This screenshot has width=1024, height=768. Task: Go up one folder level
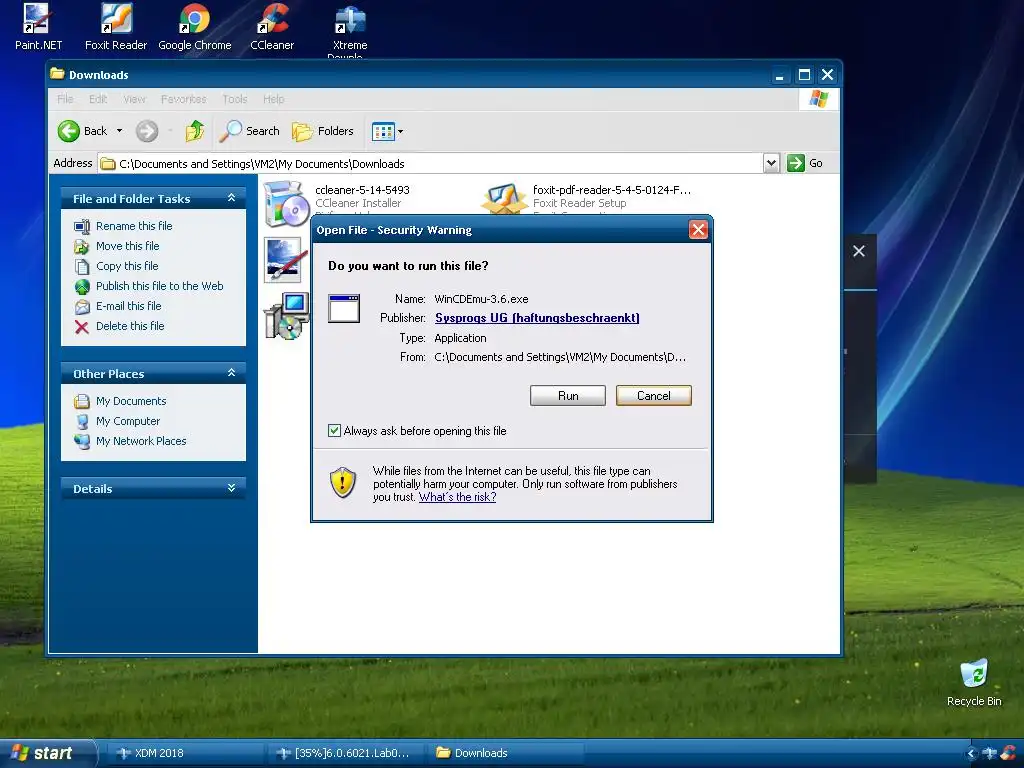pyautogui.click(x=195, y=131)
